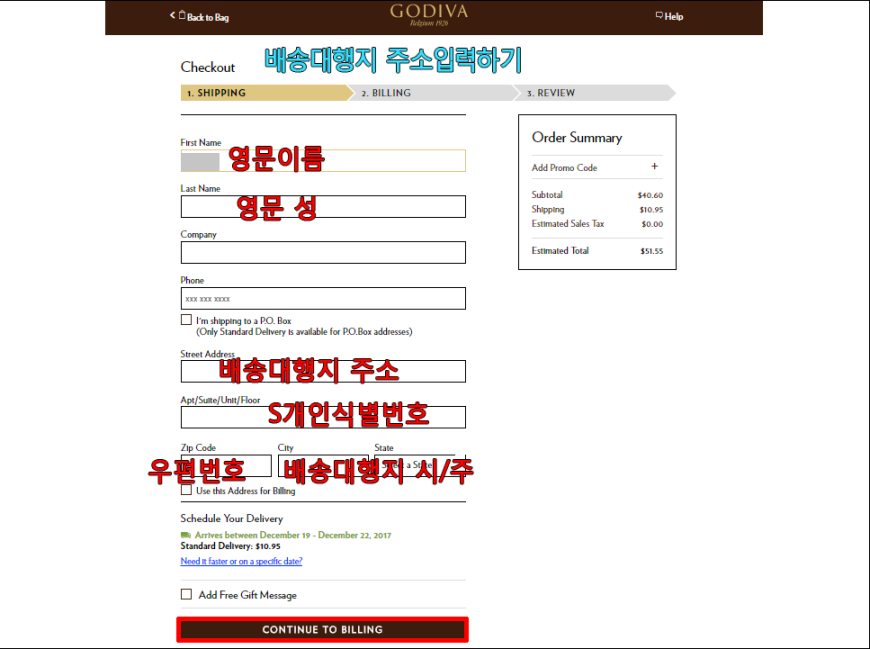Click the delivery truck icon
870x649 pixels.
tap(186, 535)
